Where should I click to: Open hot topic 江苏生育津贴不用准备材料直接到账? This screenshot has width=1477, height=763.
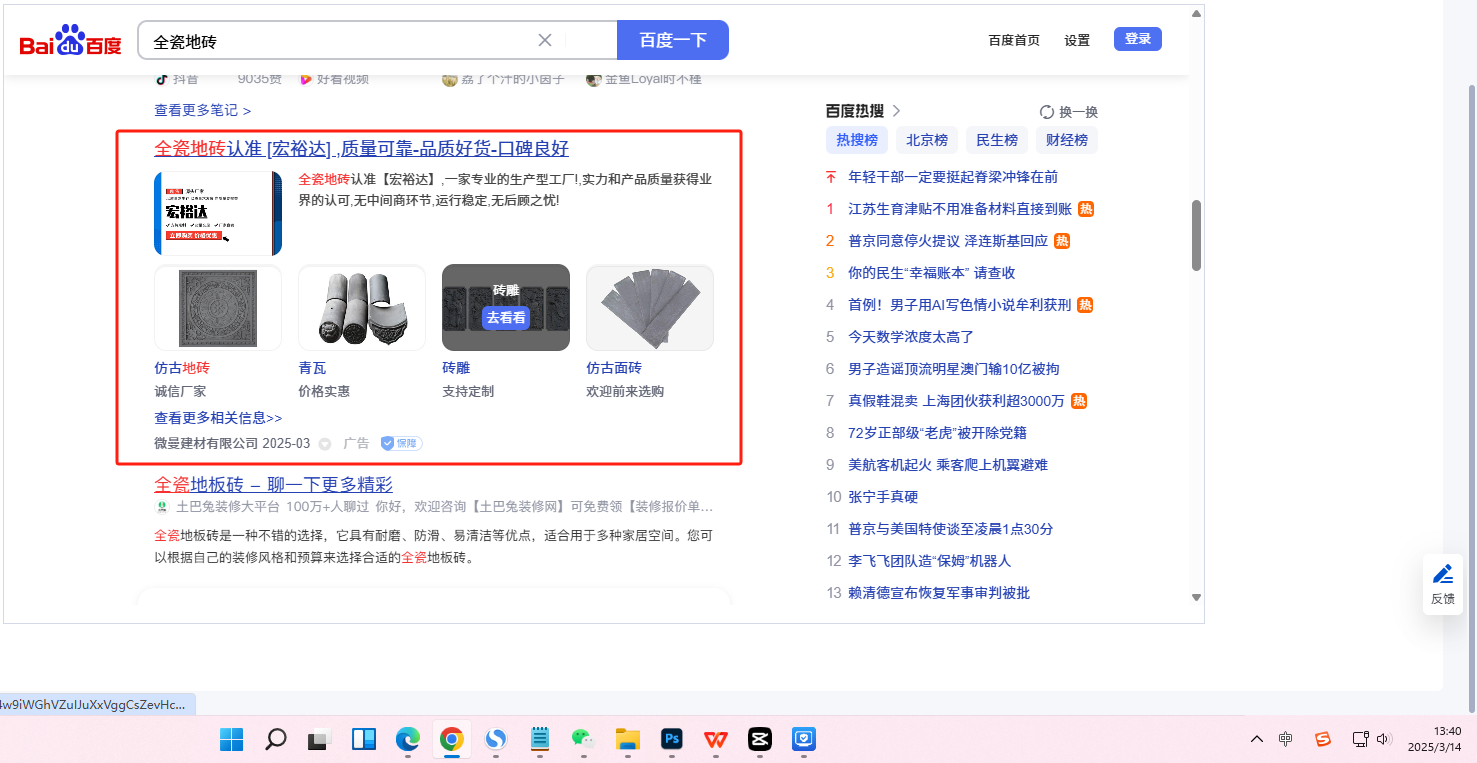coord(960,209)
